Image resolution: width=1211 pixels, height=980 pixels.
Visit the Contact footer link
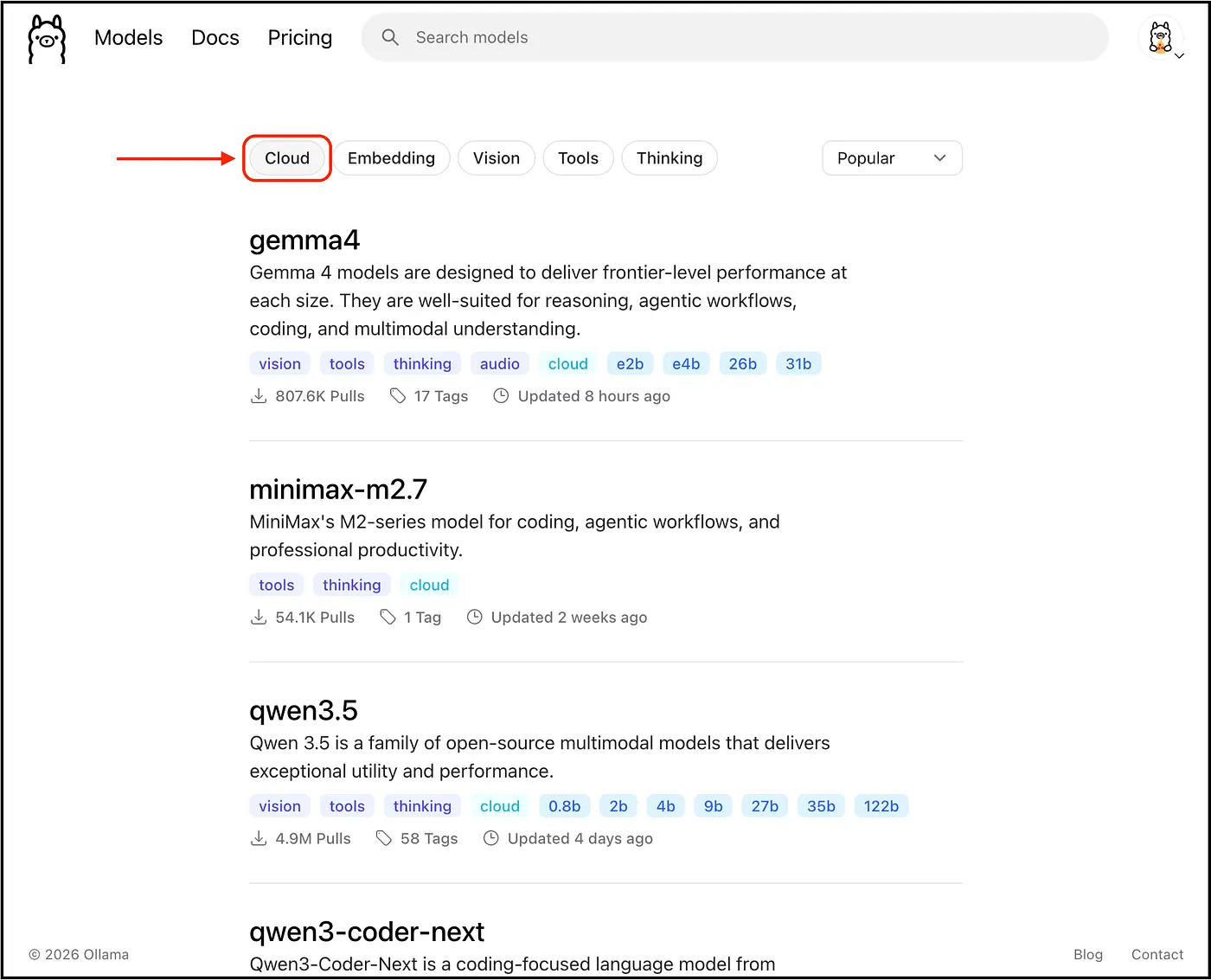1157,954
